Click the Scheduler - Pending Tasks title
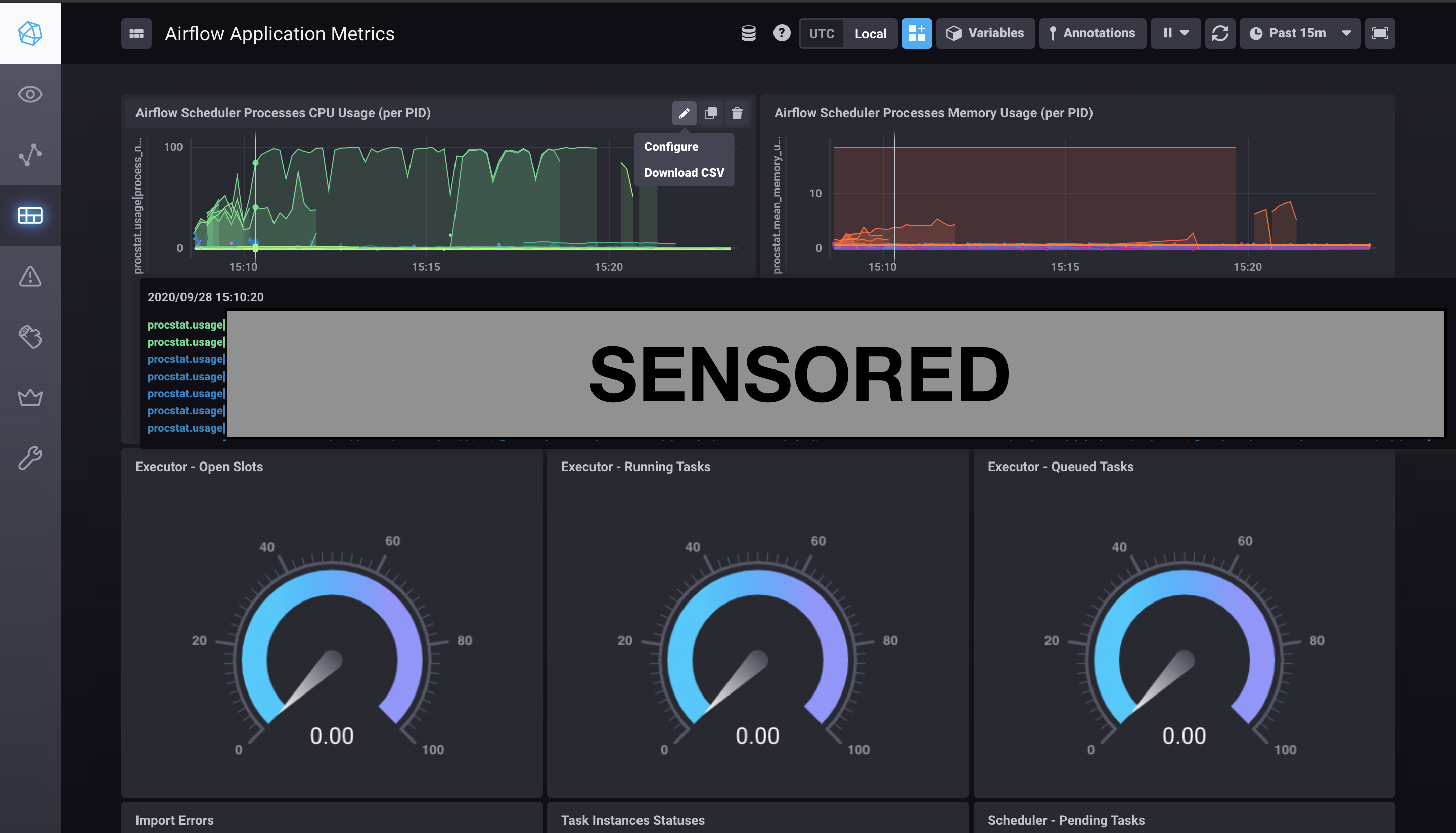 1066,820
